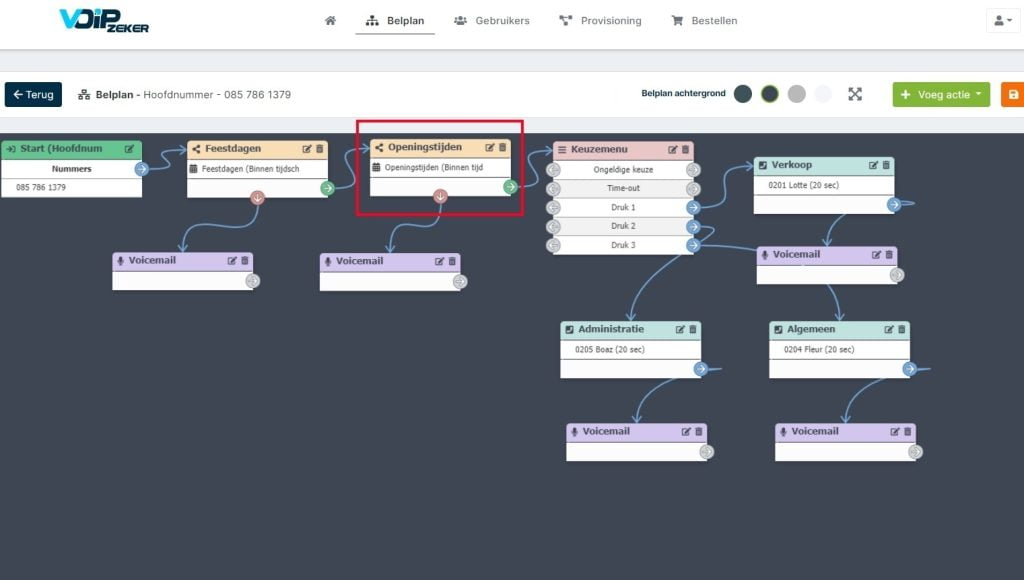Open the Bestellen tab
The image size is (1024, 580).
704,20
